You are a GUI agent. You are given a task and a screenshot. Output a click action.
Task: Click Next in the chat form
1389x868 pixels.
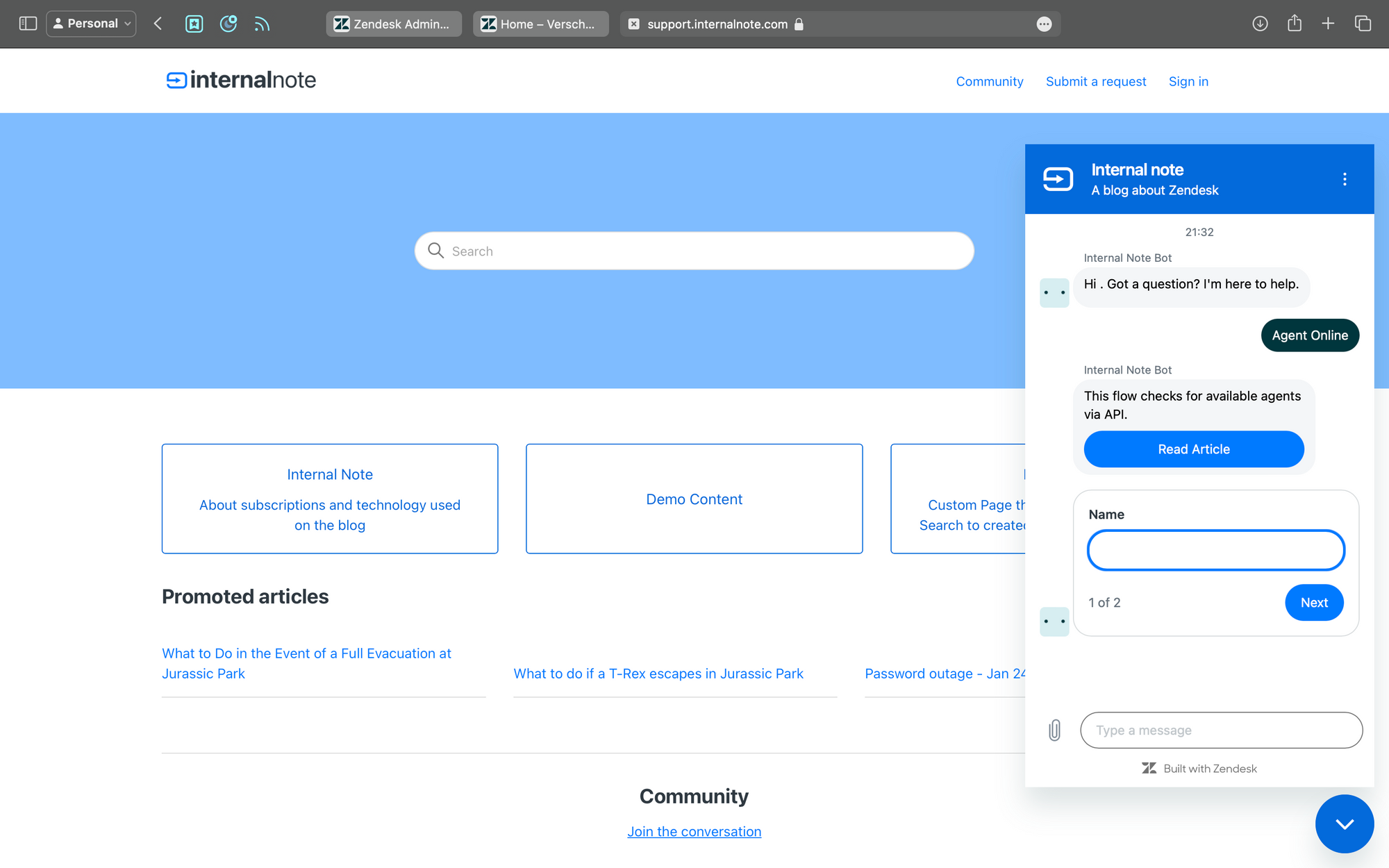[1313, 602]
